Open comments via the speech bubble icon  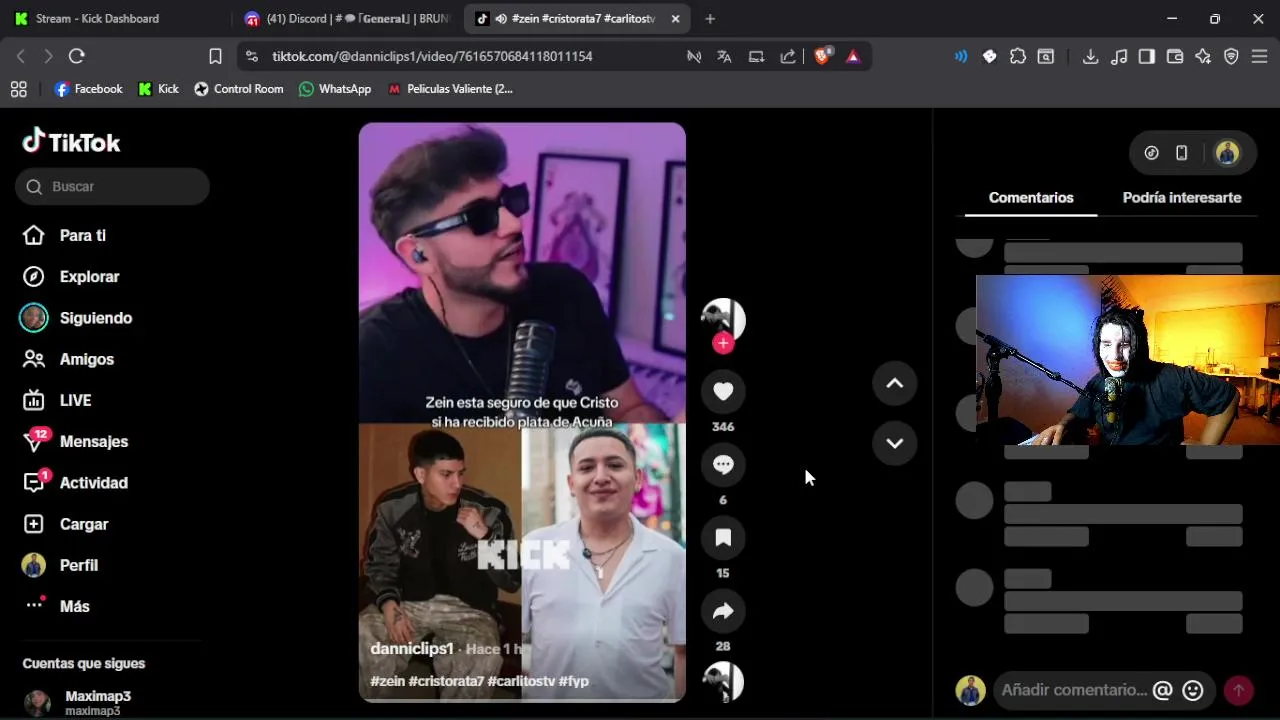[x=723, y=464]
